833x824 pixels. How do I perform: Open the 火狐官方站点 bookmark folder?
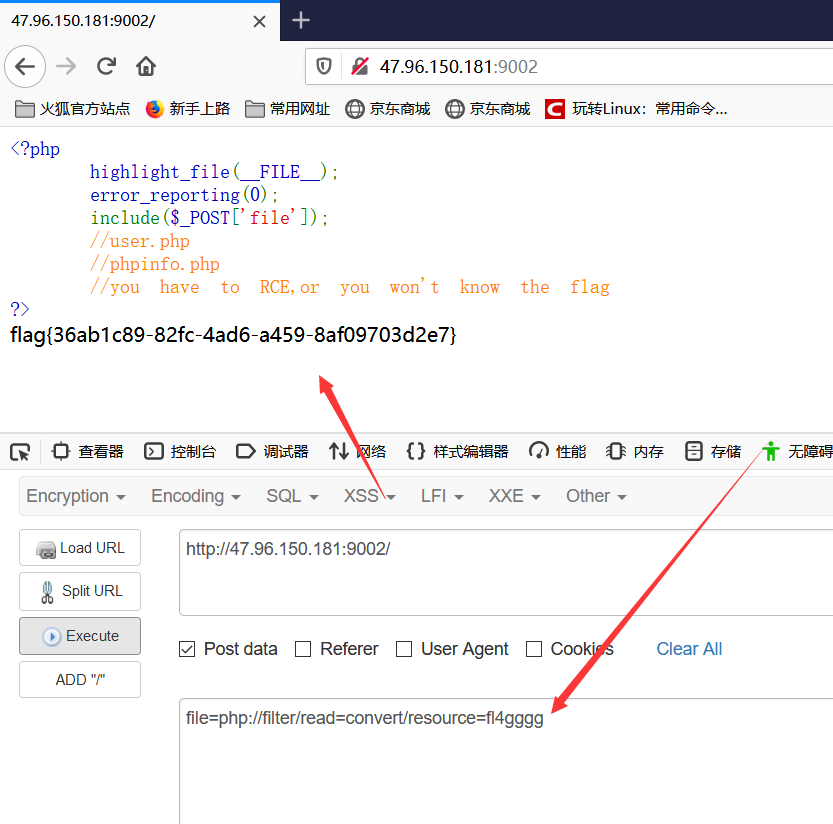point(72,109)
